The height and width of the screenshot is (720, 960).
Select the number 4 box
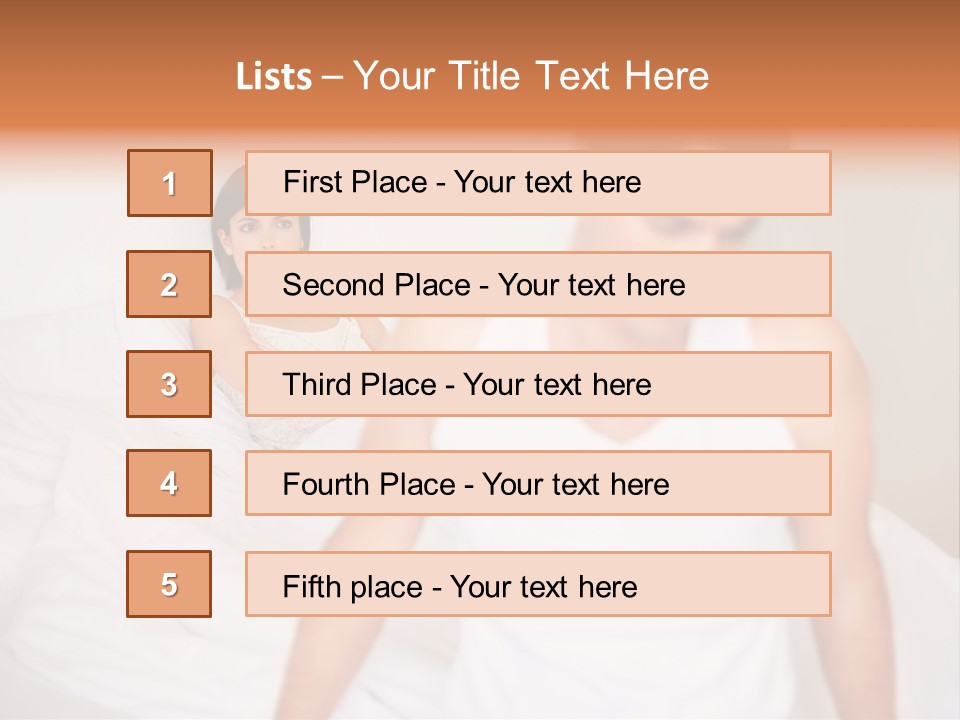(x=170, y=484)
